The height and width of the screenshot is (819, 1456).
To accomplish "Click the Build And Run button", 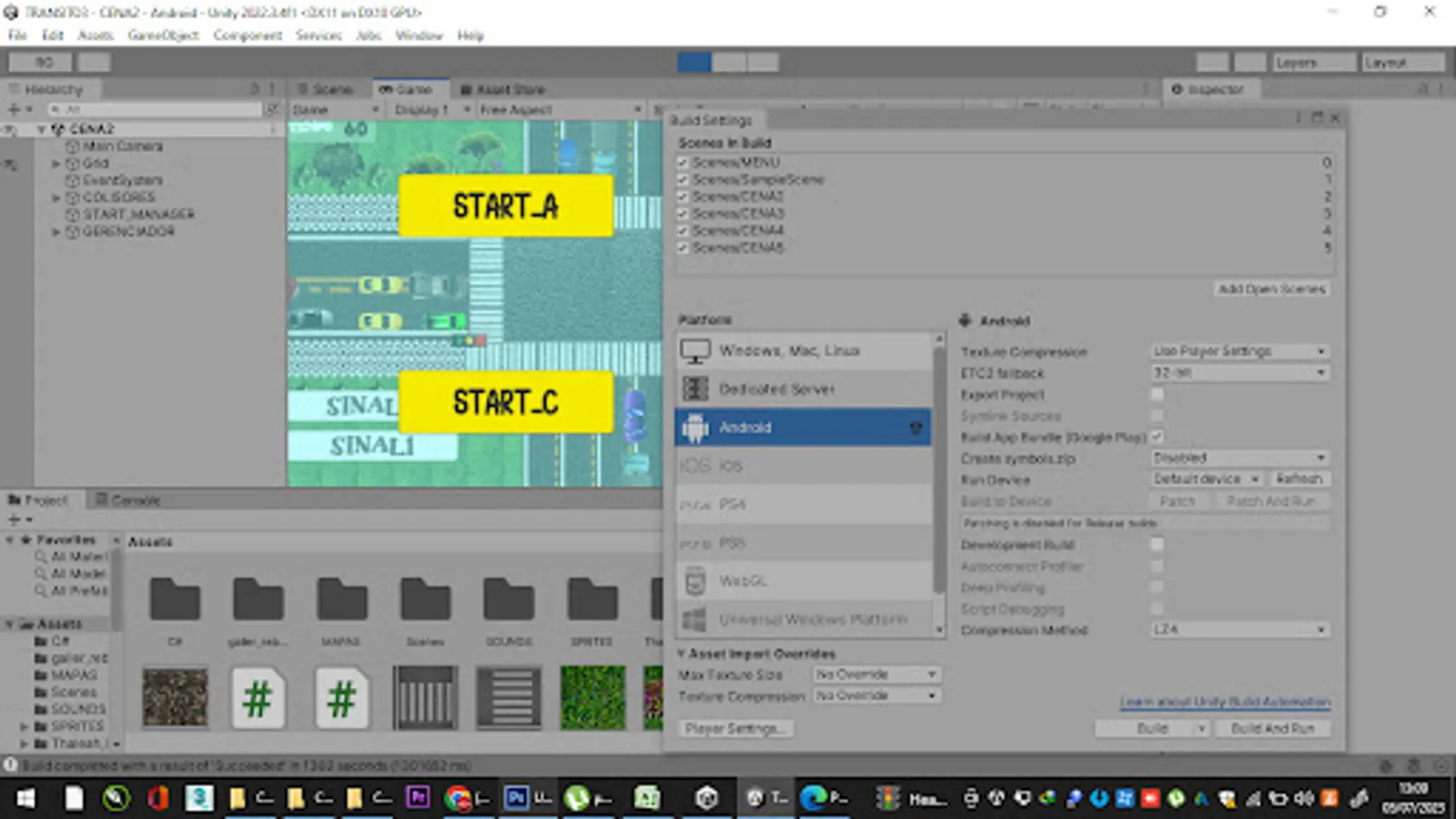I will click(x=1271, y=728).
